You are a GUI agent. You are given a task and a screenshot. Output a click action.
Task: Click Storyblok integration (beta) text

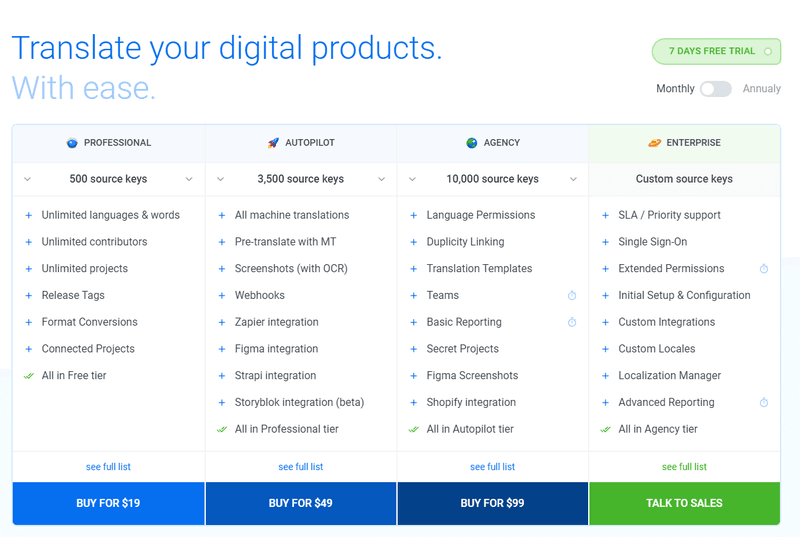click(x=299, y=402)
